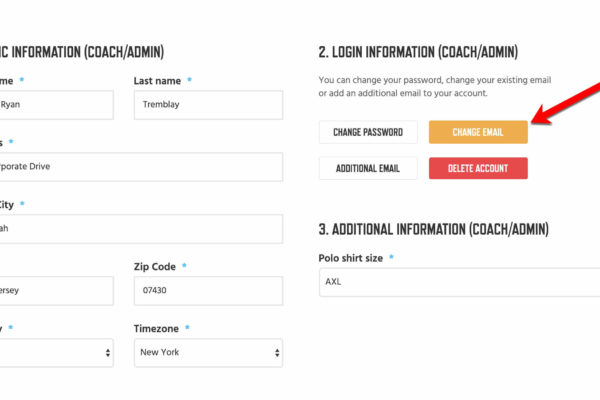The width and height of the screenshot is (600, 400).
Task: Open the Additional Email option
Action: 368,168
